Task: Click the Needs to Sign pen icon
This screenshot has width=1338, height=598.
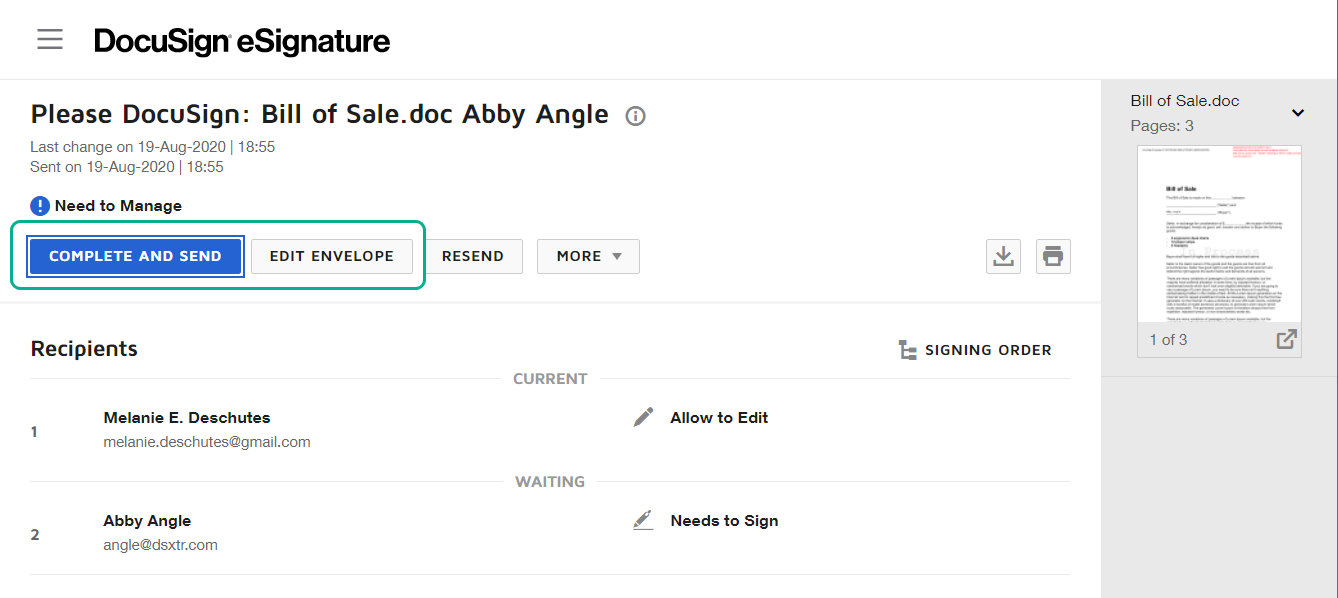Action: pos(643,521)
